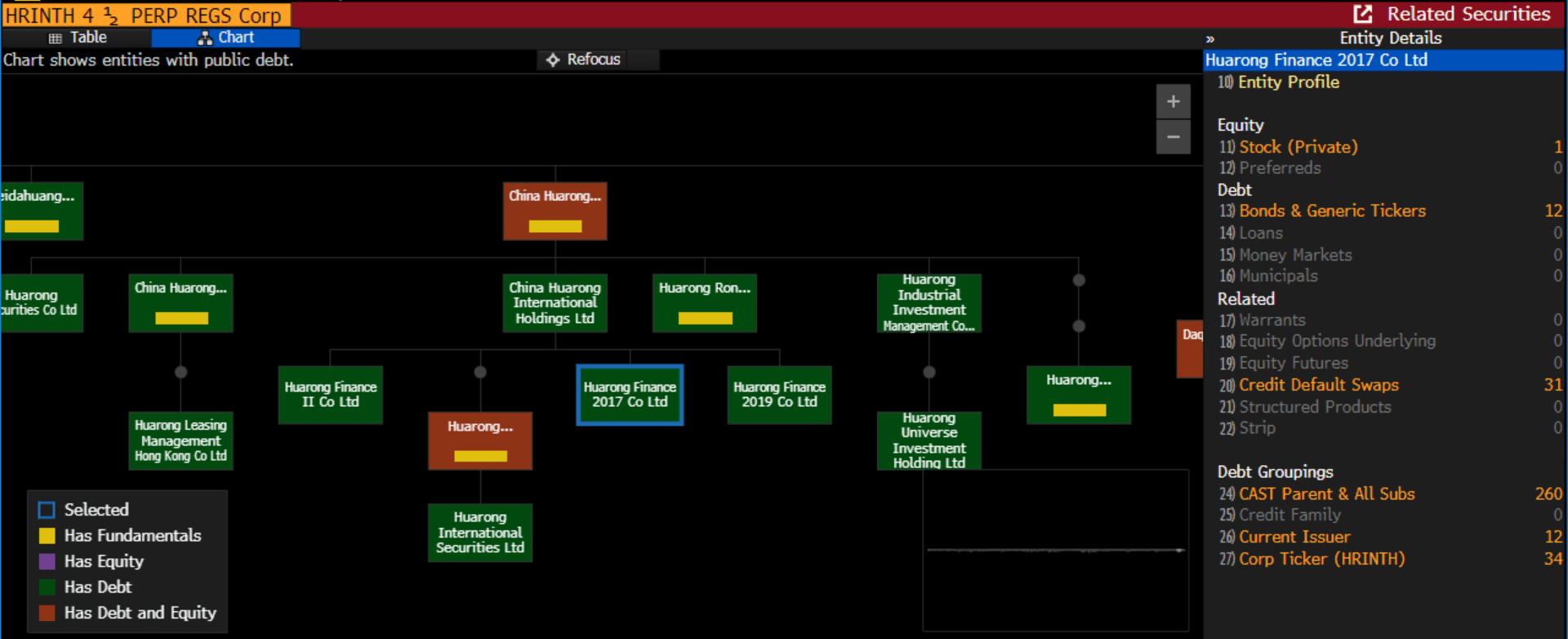Image resolution: width=1568 pixels, height=639 pixels.
Task: Click Related Securities title text
Action: coord(1468,14)
